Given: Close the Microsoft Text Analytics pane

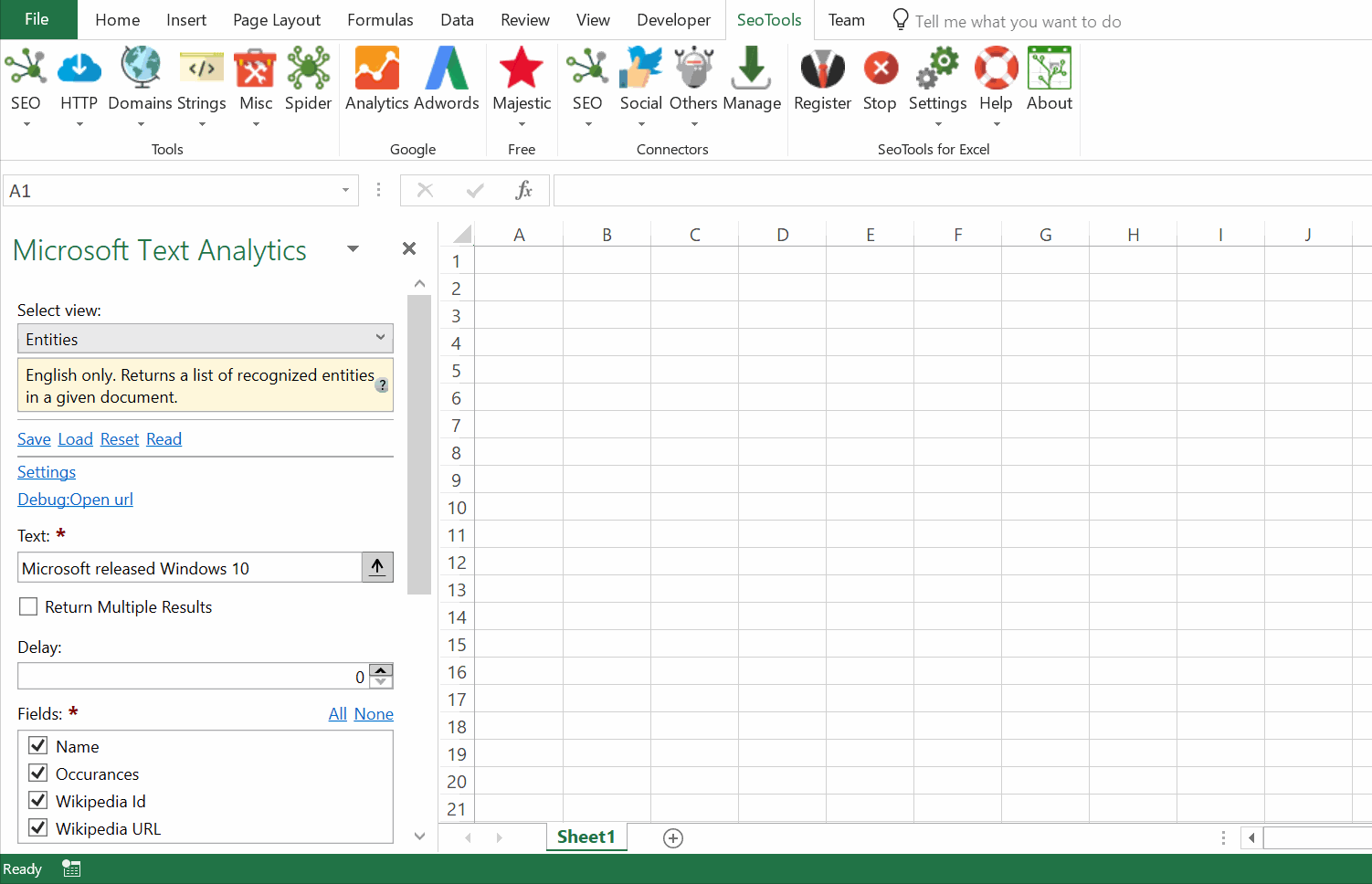Looking at the screenshot, I should tap(409, 248).
